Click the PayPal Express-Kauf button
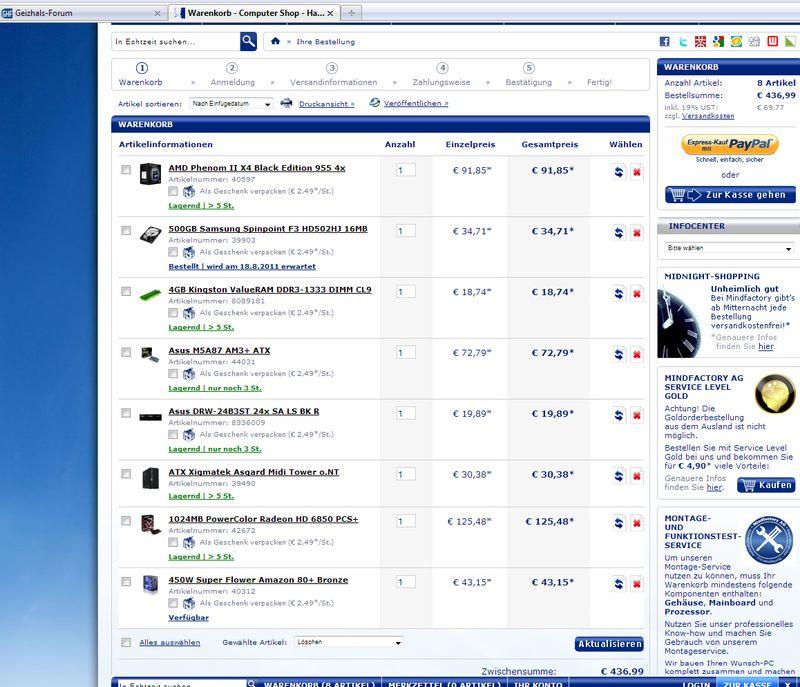This screenshot has height=687, width=800. click(730, 144)
